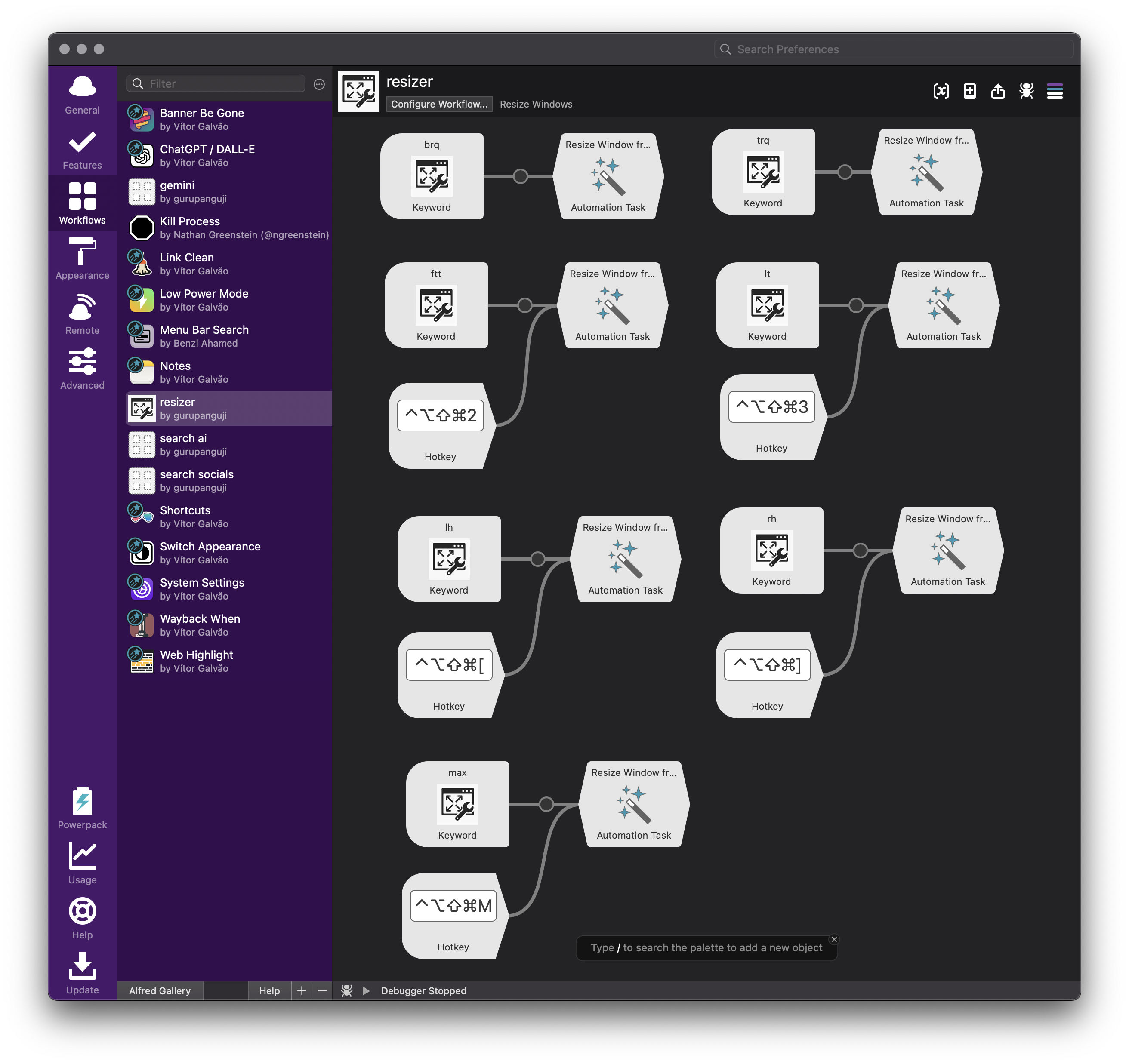Click the bottom debugger bug icon

point(347,991)
